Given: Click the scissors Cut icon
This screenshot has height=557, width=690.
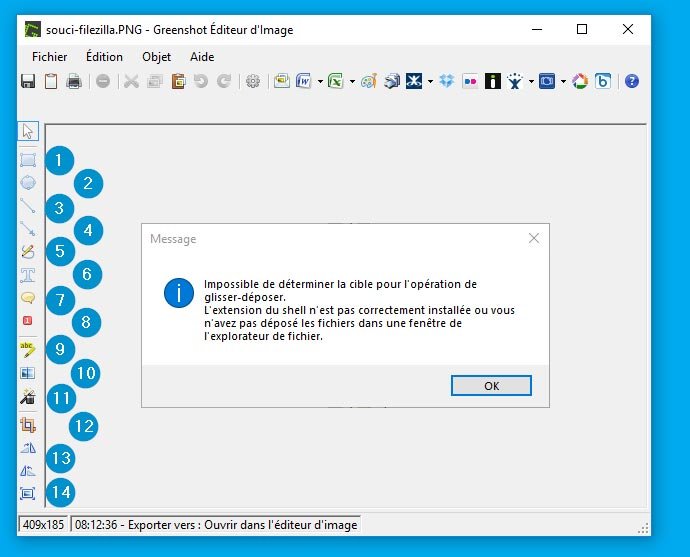Looking at the screenshot, I should [131, 81].
